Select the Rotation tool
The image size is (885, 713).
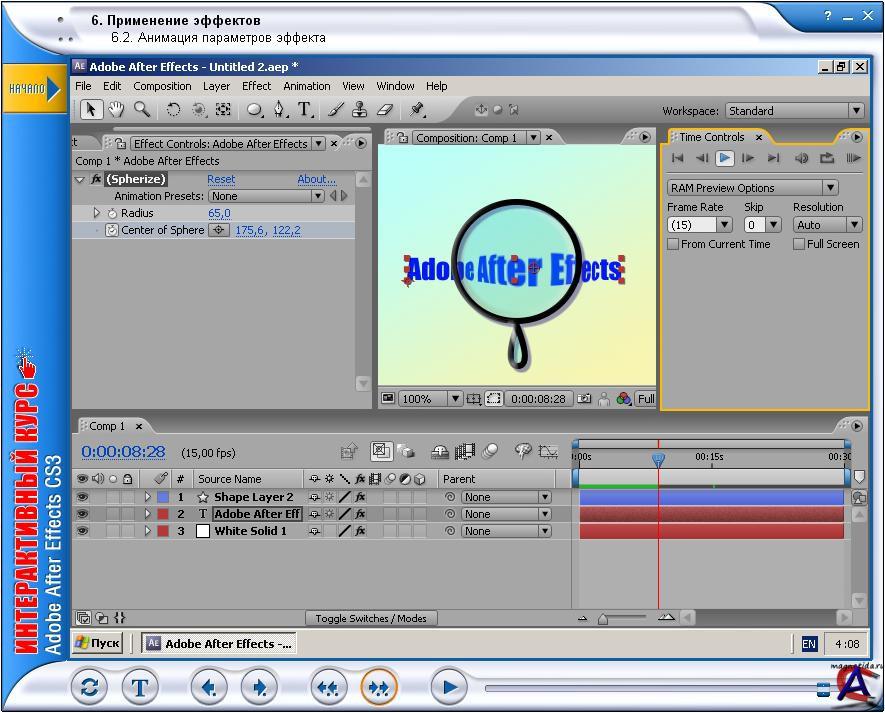[x=173, y=110]
